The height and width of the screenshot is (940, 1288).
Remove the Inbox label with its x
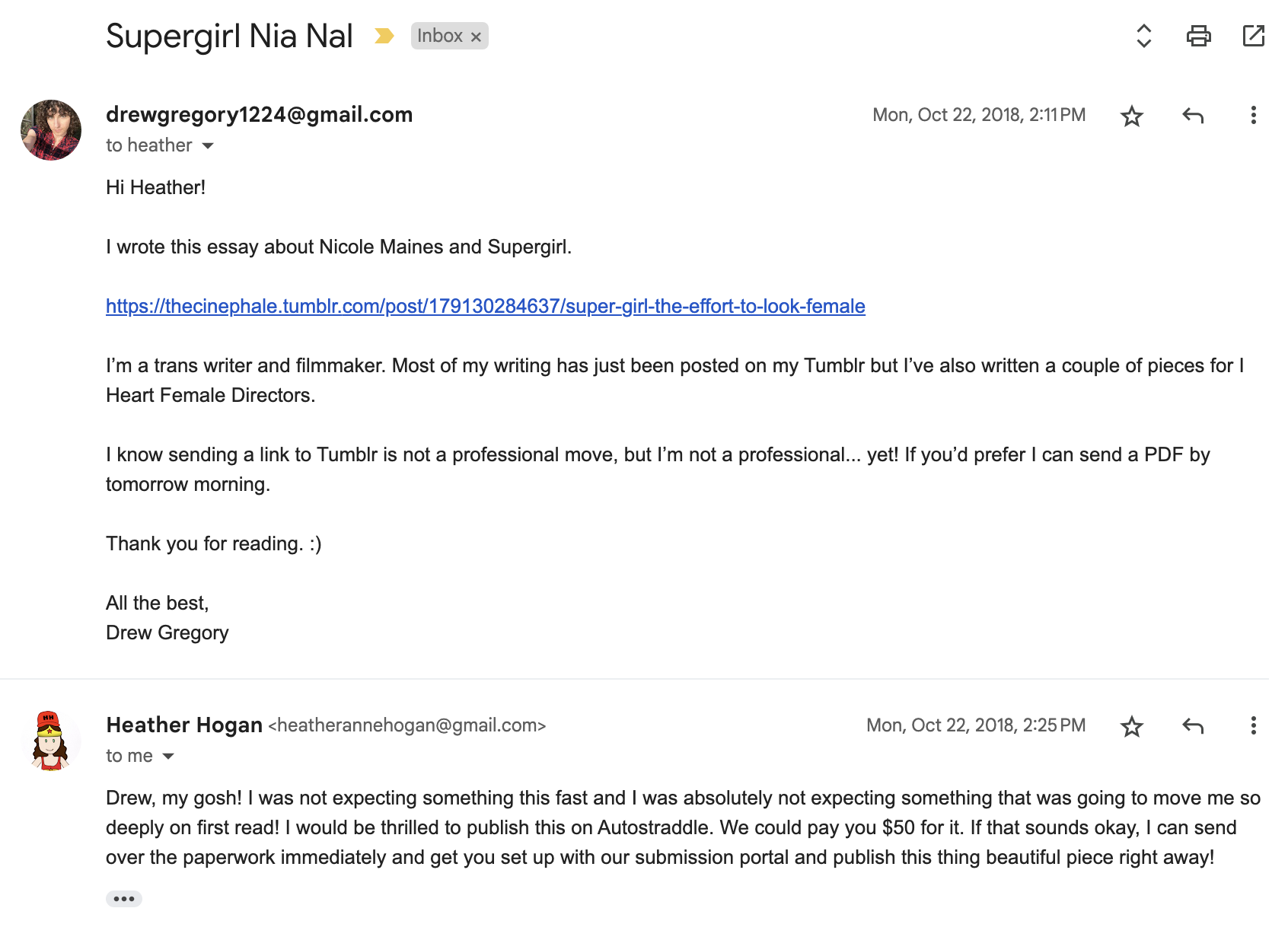click(476, 37)
